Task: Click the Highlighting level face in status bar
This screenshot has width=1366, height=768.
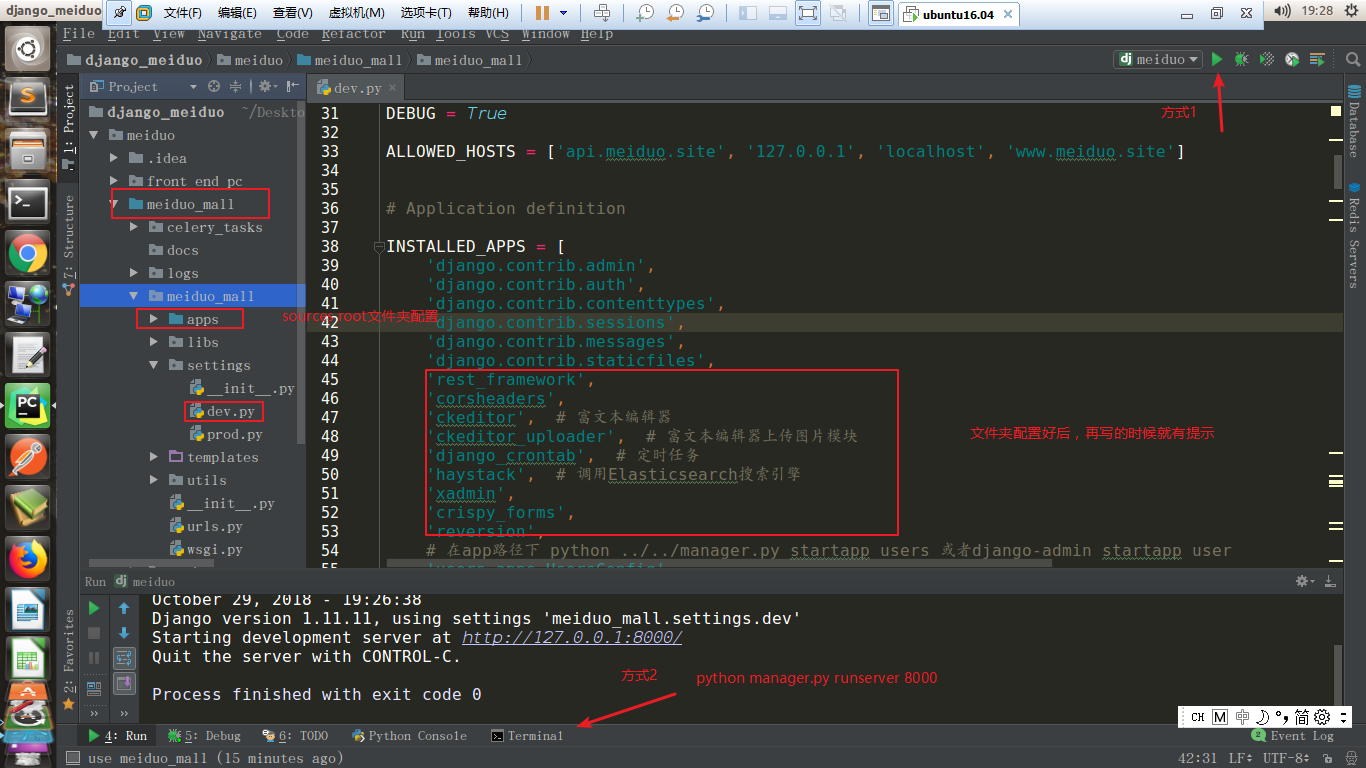Action: pyautogui.click(x=1350, y=759)
